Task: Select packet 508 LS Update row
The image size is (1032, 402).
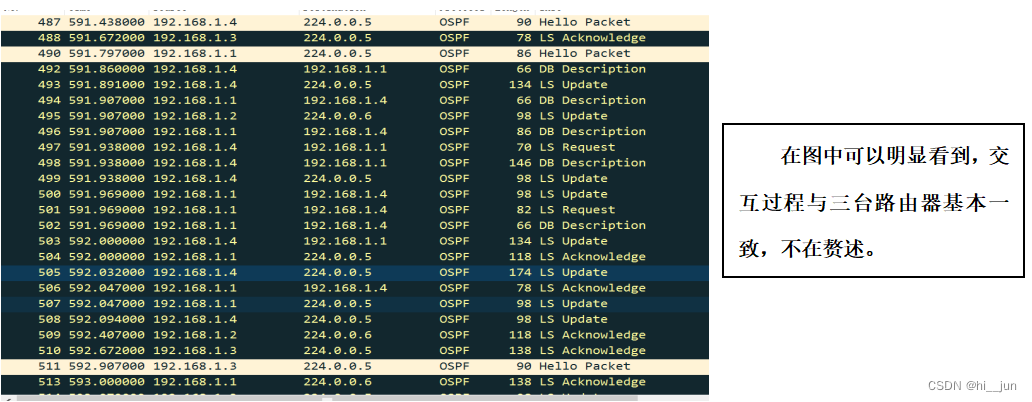Action: coord(355,320)
